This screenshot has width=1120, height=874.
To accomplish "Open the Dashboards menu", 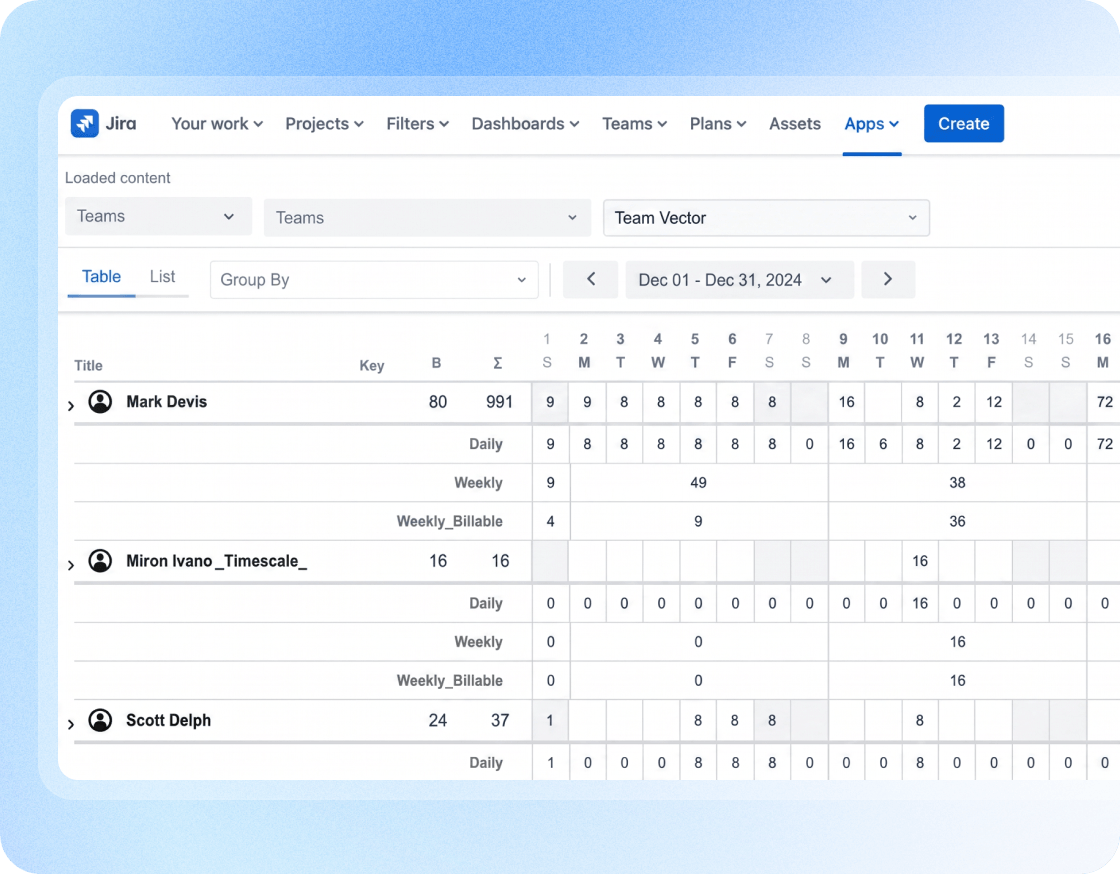I will [525, 124].
